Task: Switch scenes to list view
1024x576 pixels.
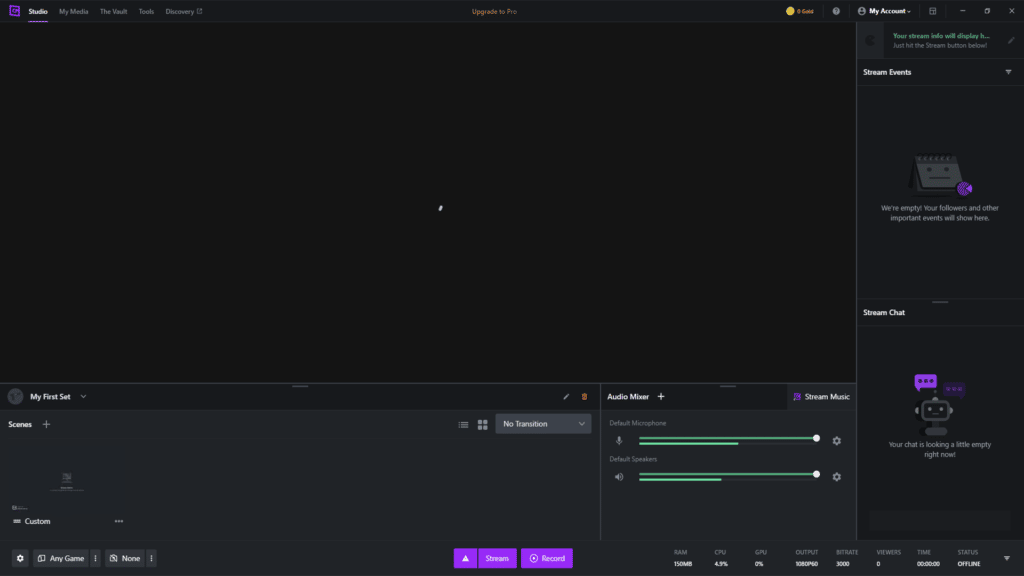Action: pyautogui.click(x=463, y=424)
